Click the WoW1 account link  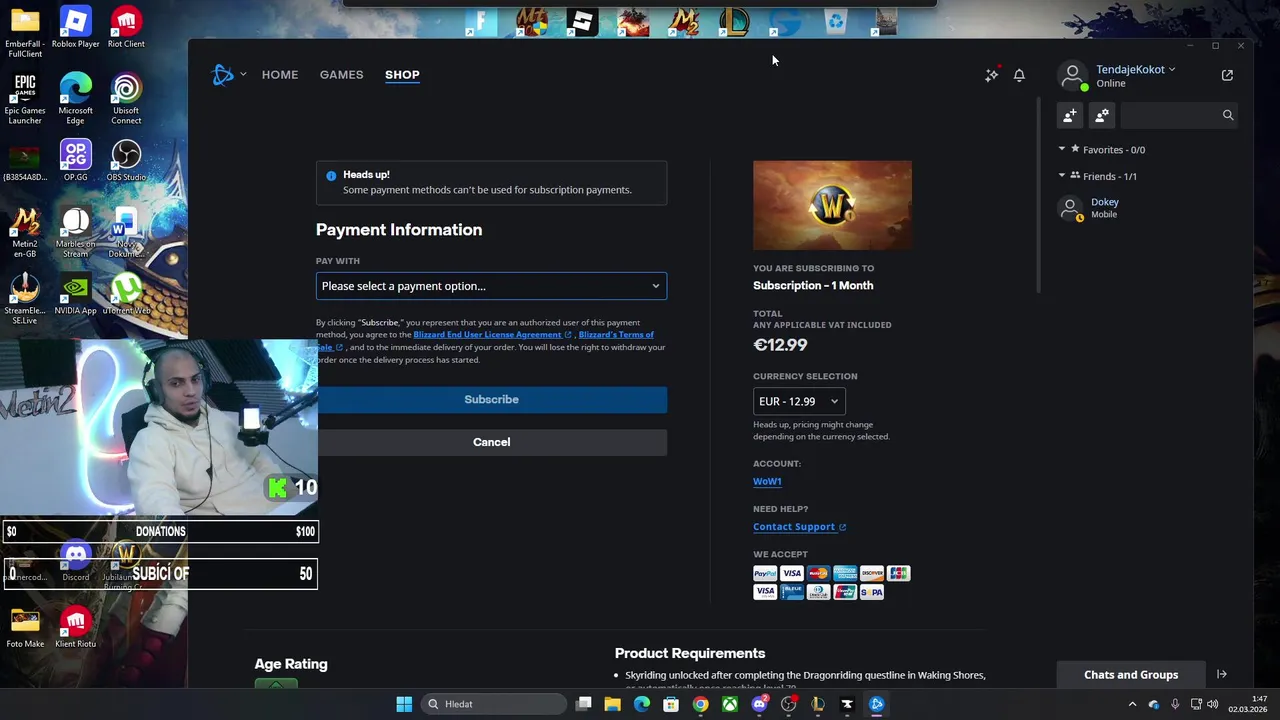point(767,482)
